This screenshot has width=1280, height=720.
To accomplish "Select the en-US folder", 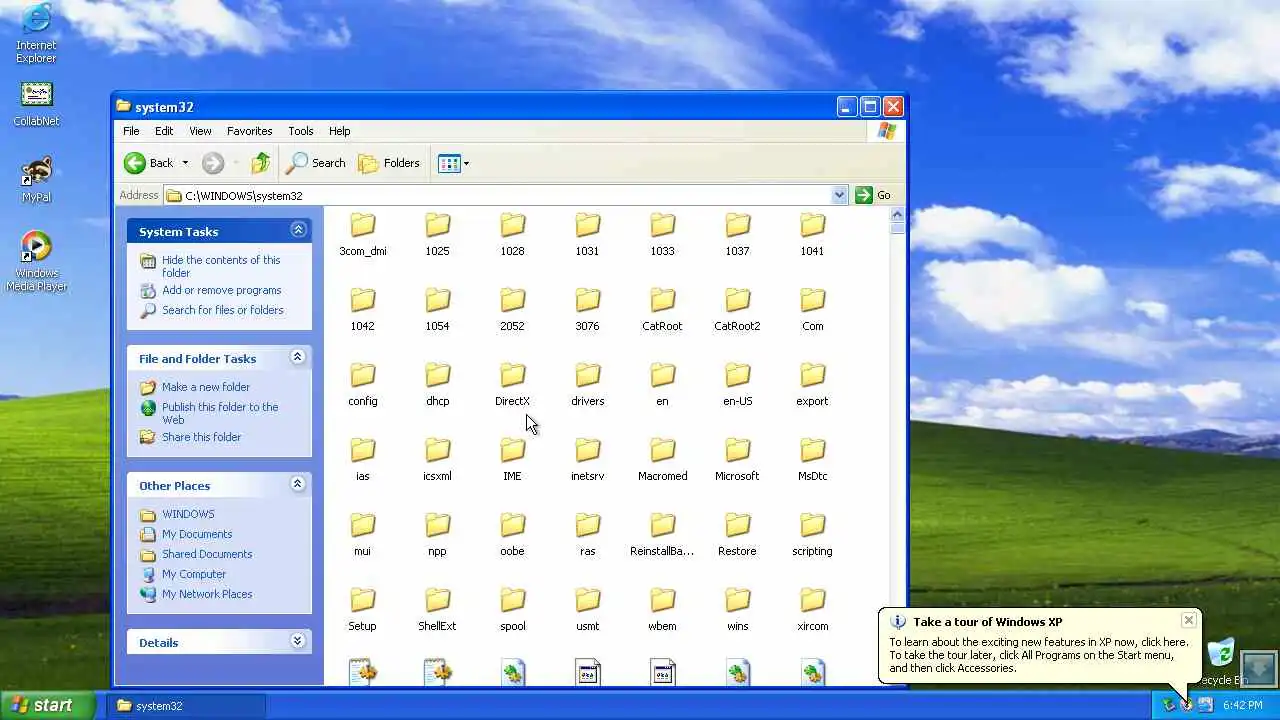I will point(737,385).
